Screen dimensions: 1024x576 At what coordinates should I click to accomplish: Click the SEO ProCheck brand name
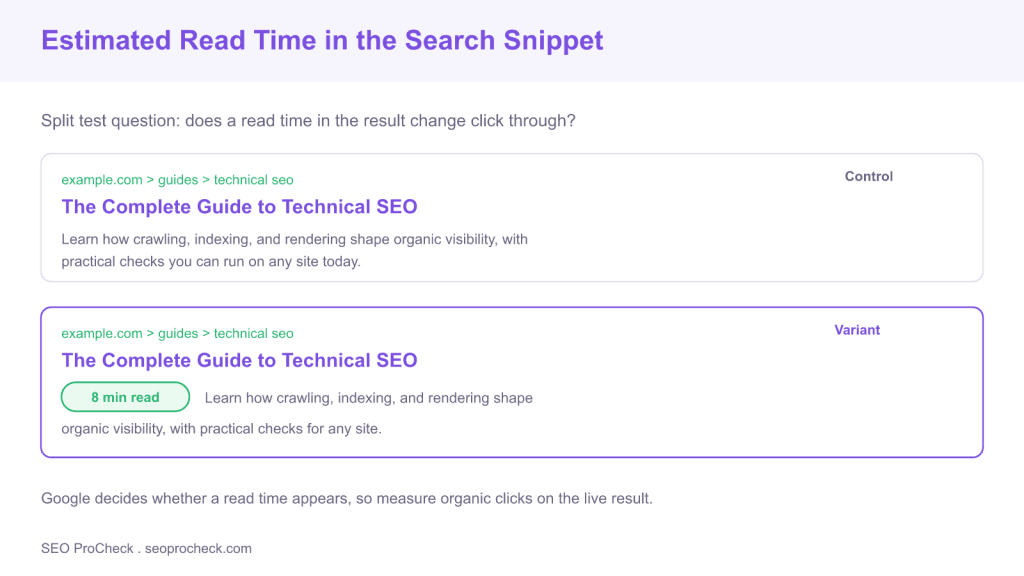point(87,549)
